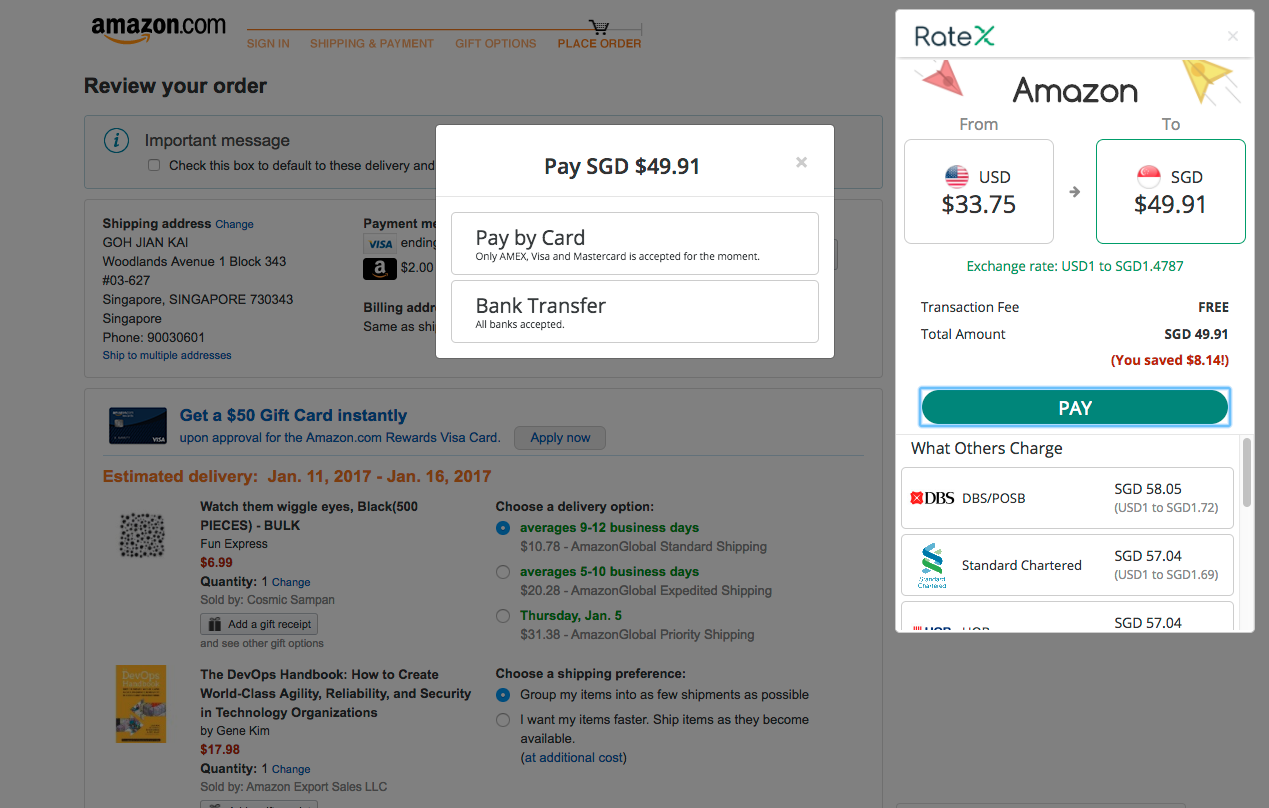
Task: Click Change next to Shipping address
Action: 234,225
